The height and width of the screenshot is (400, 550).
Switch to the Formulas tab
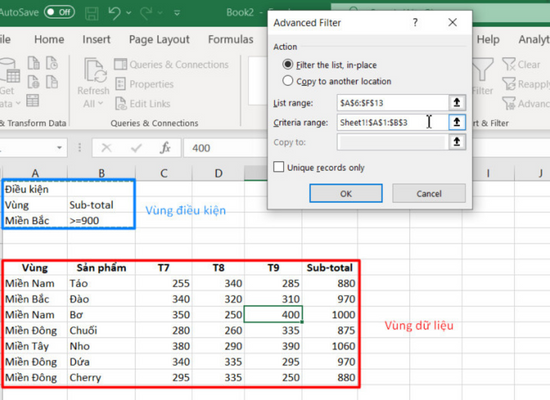(x=230, y=39)
